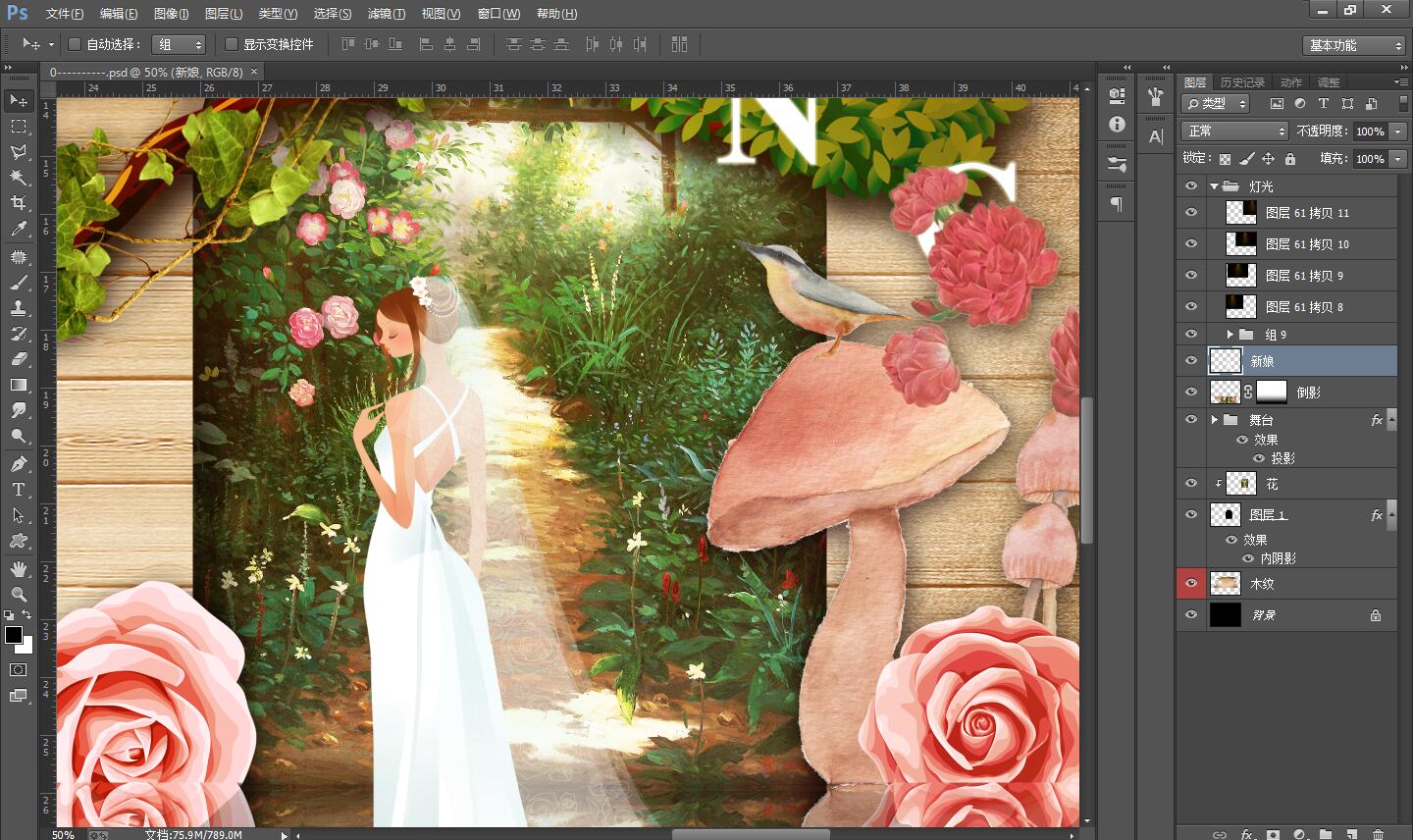This screenshot has height=840, width=1413.
Task: Click the create new group folder icon
Action: pyautogui.click(x=1326, y=834)
